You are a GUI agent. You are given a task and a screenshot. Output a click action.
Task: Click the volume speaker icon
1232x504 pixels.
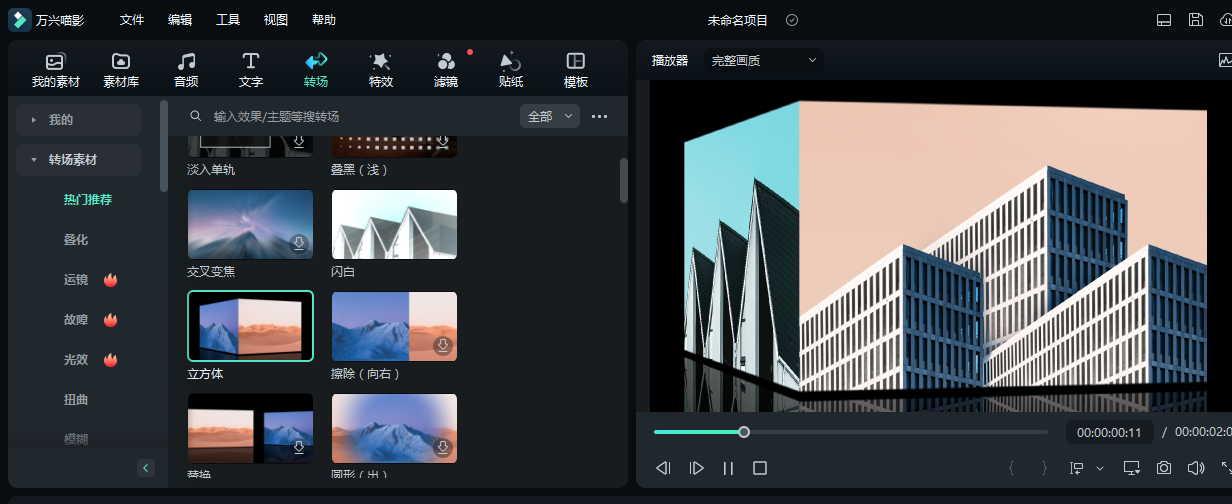1195,468
